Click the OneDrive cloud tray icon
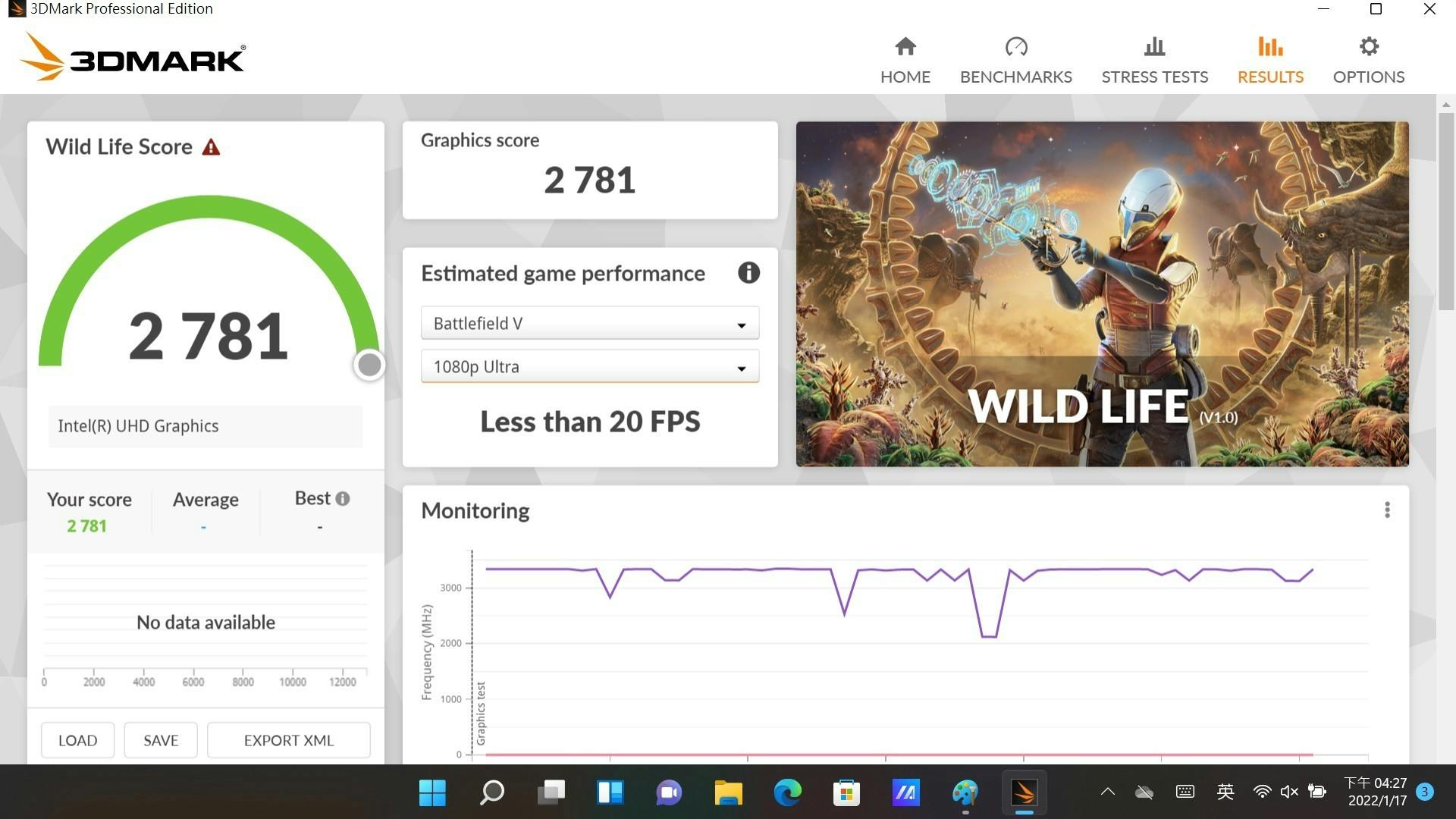 [x=1144, y=792]
